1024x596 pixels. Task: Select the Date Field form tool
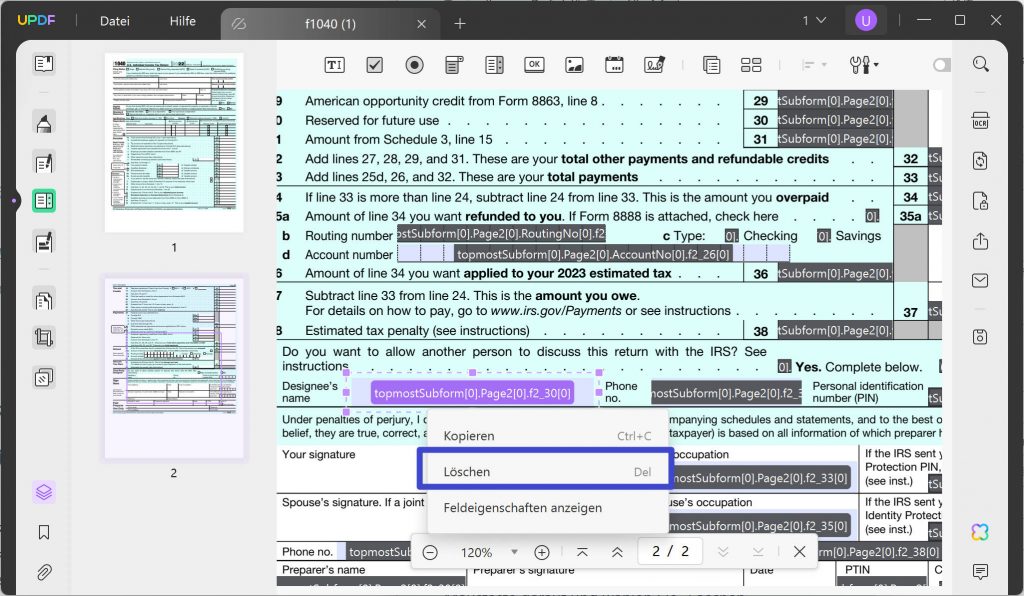click(x=614, y=64)
